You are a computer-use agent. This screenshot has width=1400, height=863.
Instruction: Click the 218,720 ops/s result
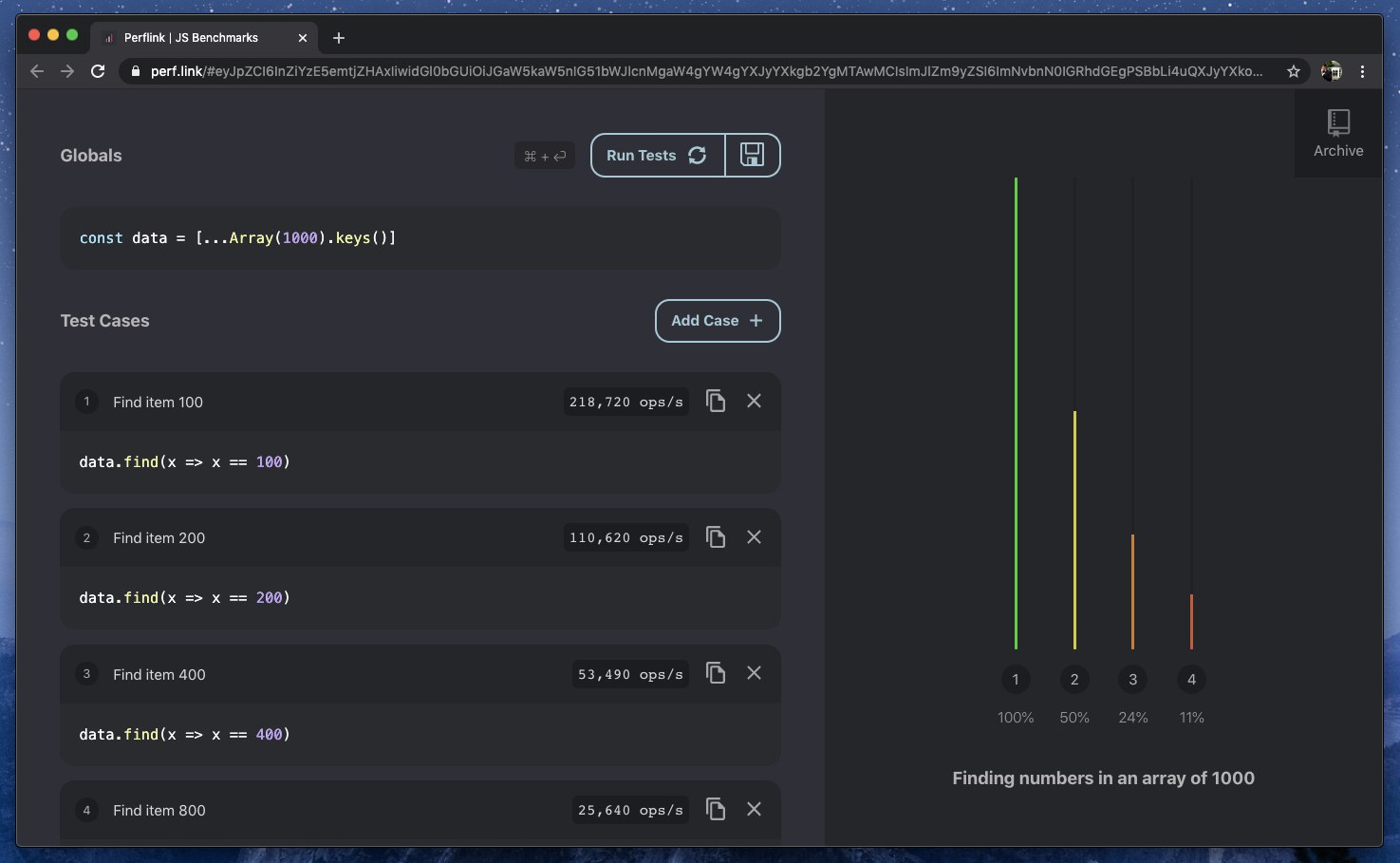click(626, 403)
